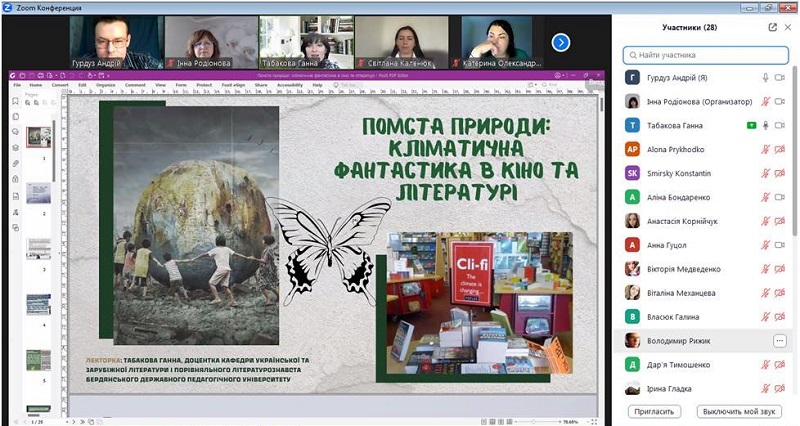This screenshot has width=800, height=426.
Task: Toggle muted mic of Аліна Бондаренко
Action: (x=765, y=197)
